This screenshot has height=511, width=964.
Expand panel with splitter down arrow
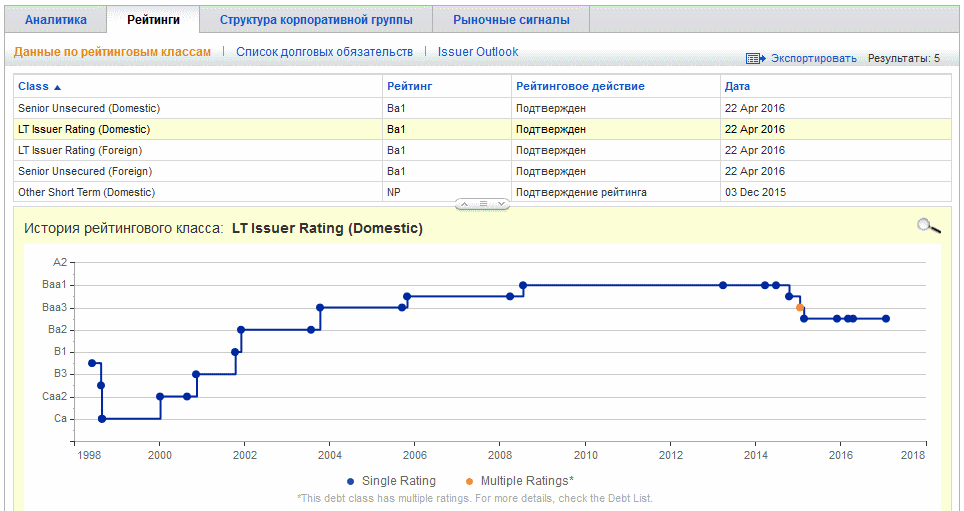502,204
